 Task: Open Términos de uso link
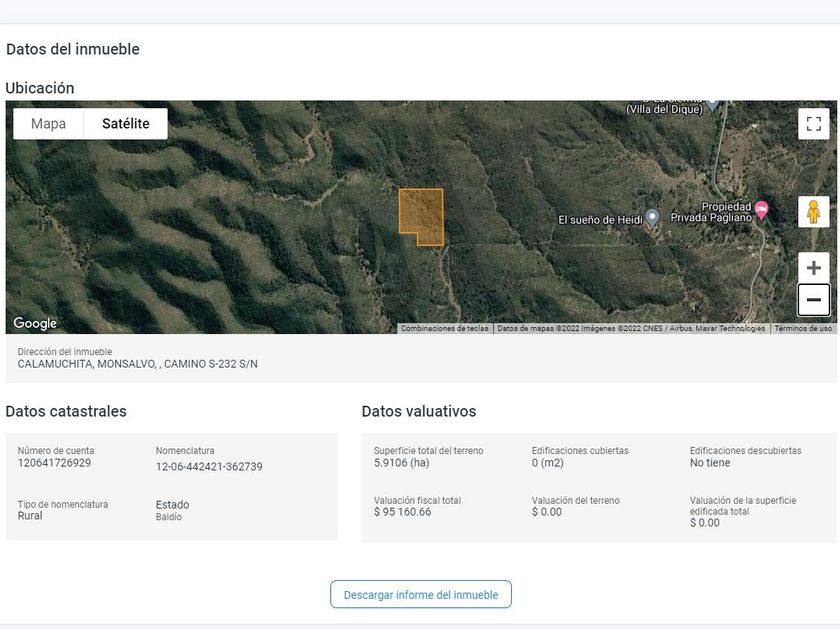point(803,328)
